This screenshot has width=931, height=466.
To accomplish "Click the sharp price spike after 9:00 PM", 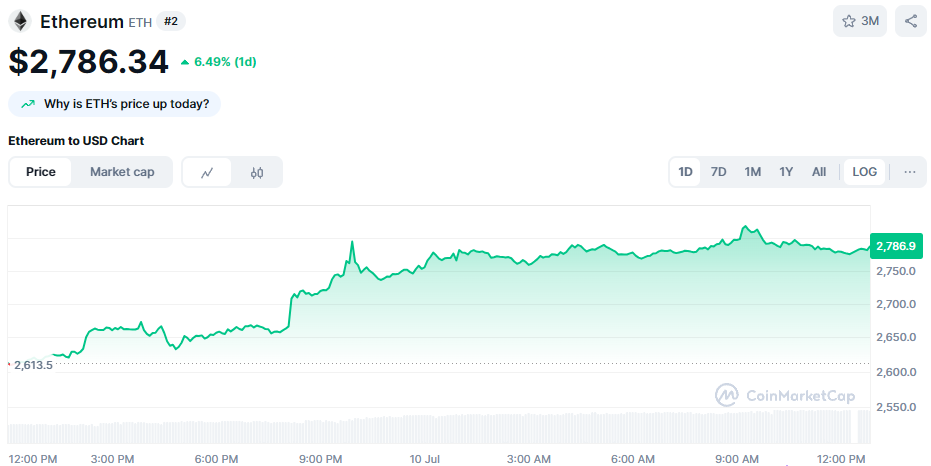I will [x=352, y=242].
